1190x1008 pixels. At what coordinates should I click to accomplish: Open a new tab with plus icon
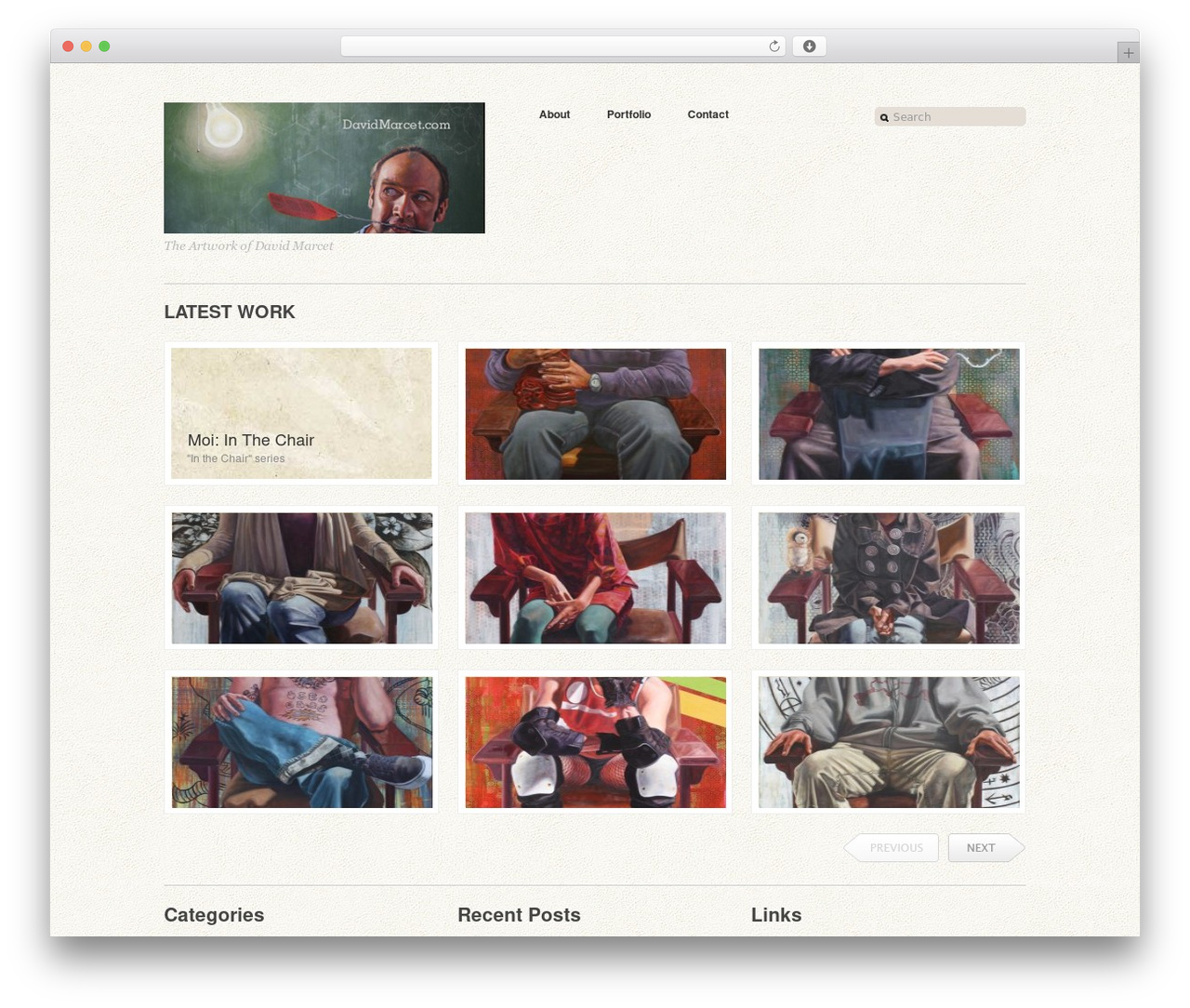coord(1128,53)
